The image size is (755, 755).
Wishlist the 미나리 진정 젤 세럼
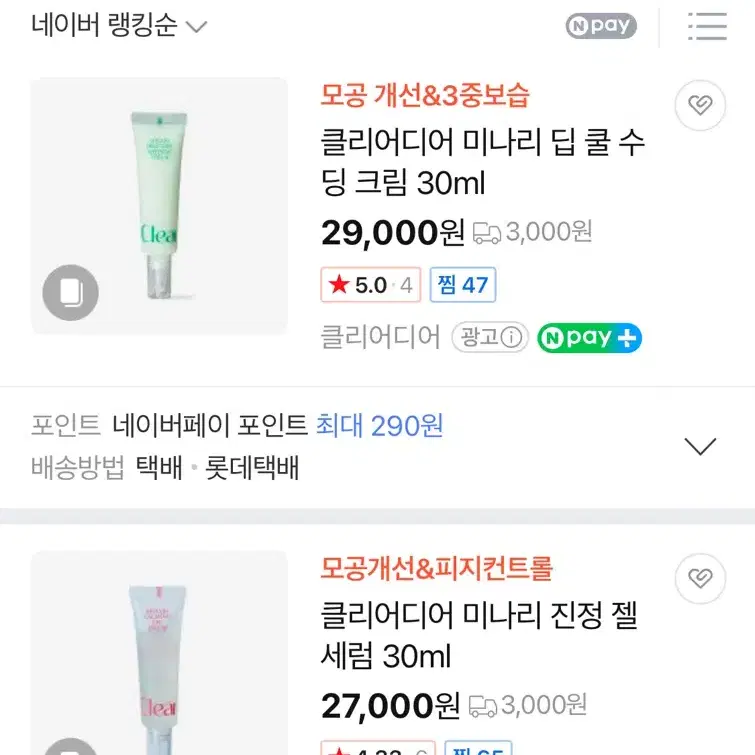(700, 578)
